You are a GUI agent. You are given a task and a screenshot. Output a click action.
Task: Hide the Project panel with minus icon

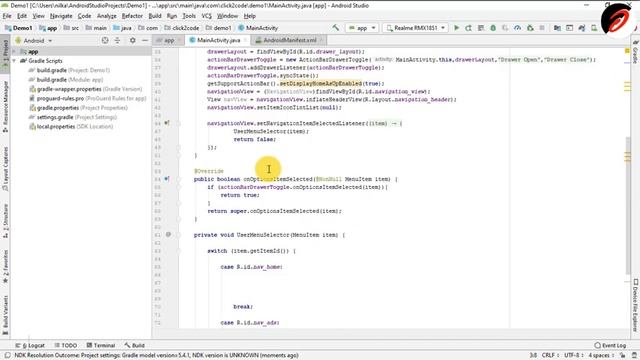[145, 40]
